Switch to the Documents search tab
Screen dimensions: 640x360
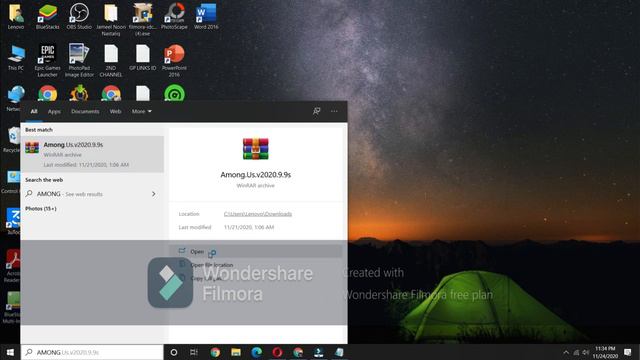[85, 111]
